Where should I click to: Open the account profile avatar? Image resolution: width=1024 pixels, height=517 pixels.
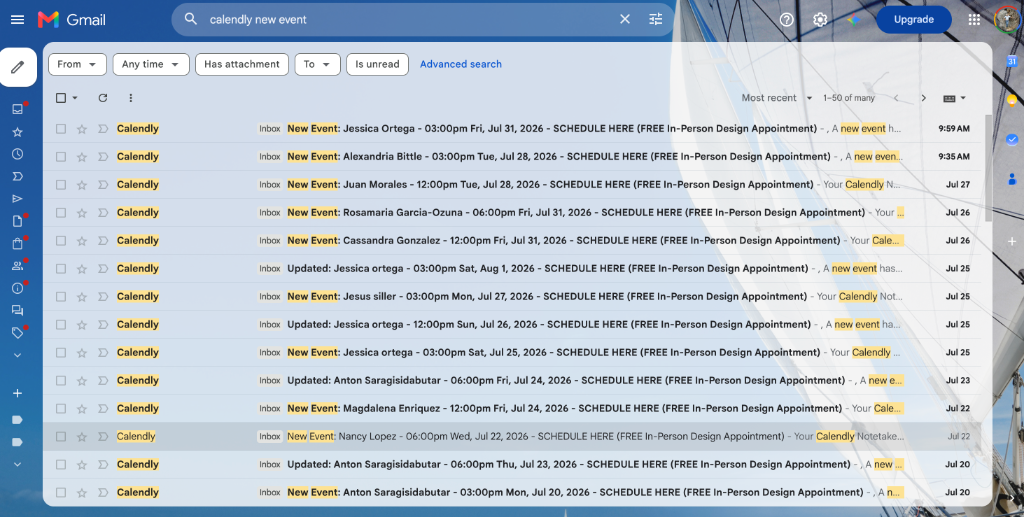tap(1008, 20)
